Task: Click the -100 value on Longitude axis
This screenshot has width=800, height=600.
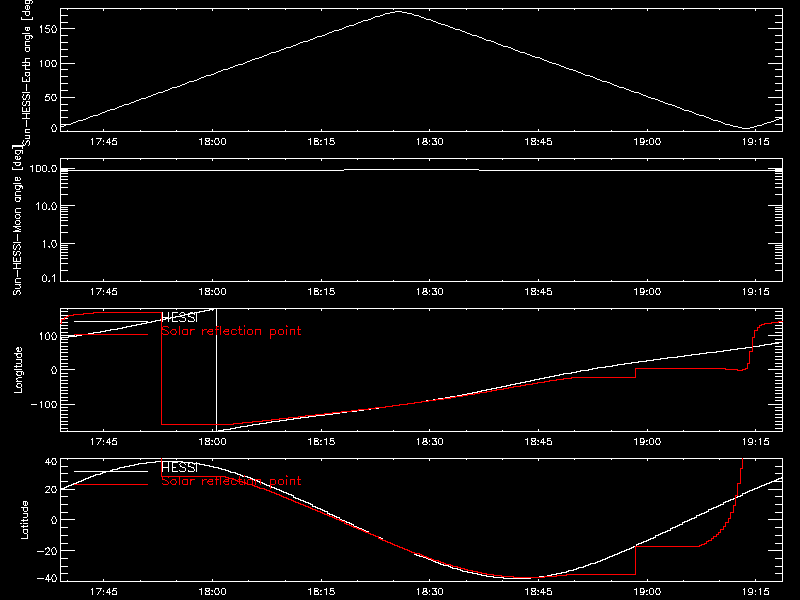Action: (44, 405)
